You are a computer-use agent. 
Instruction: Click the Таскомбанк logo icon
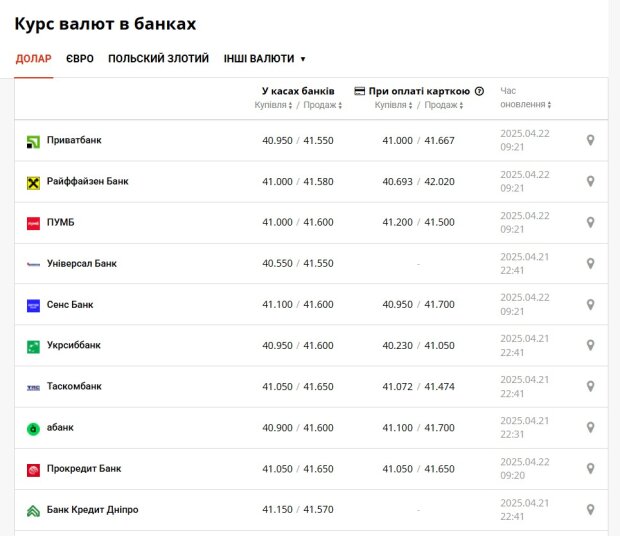point(33,388)
